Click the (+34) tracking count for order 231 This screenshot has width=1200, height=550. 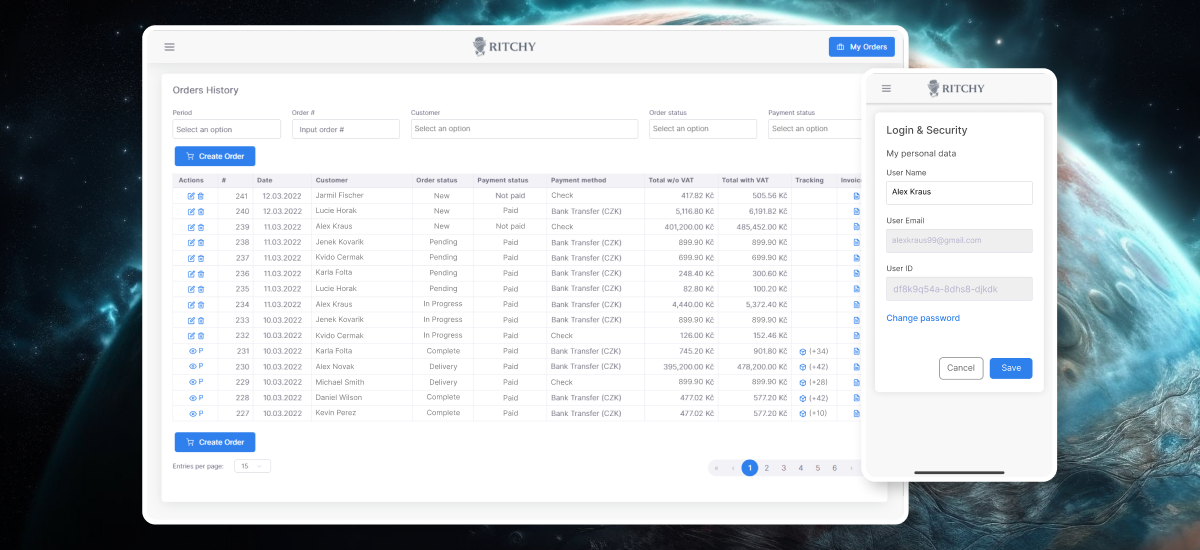coord(818,351)
